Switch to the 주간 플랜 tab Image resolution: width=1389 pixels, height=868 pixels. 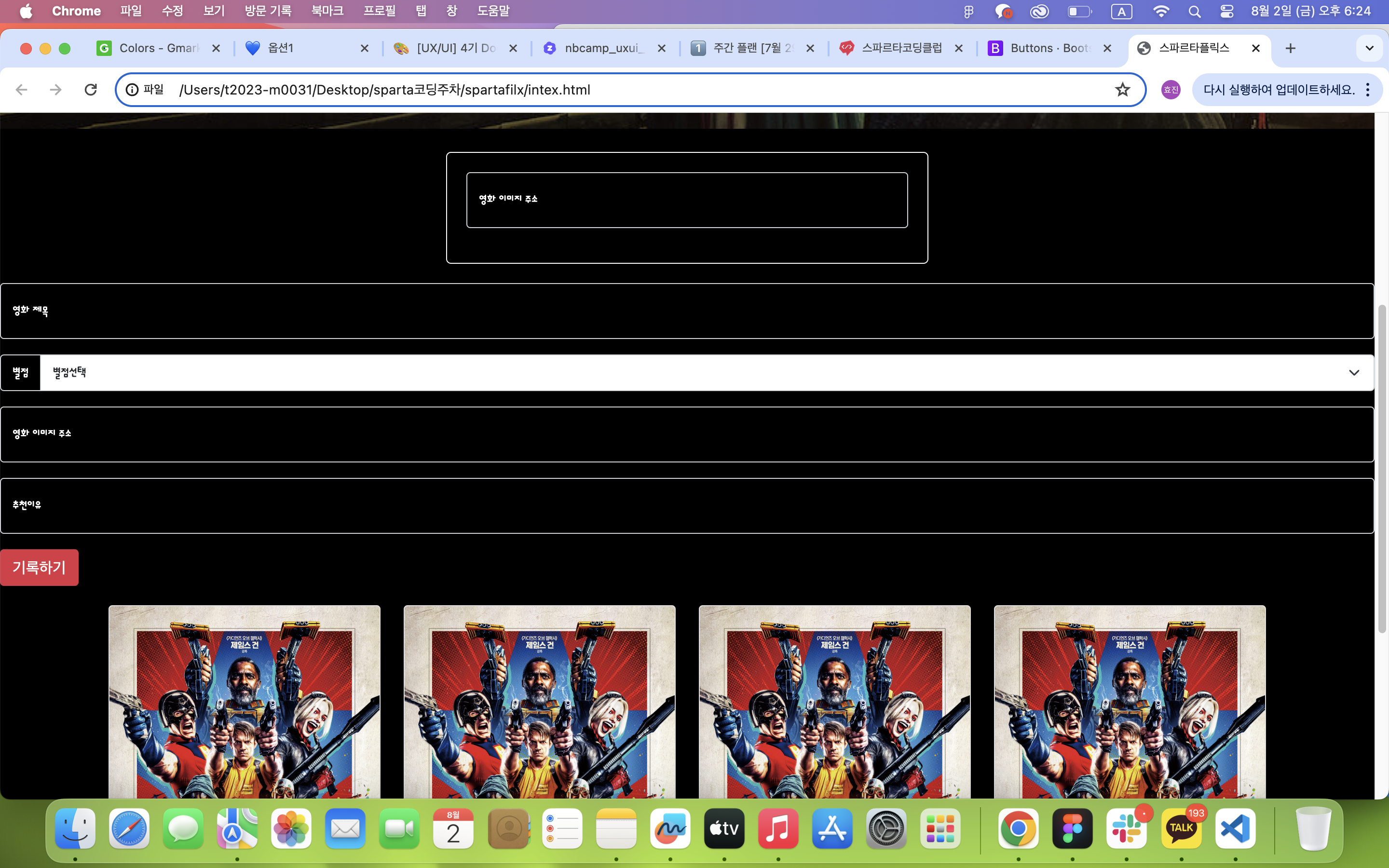tap(752, 48)
